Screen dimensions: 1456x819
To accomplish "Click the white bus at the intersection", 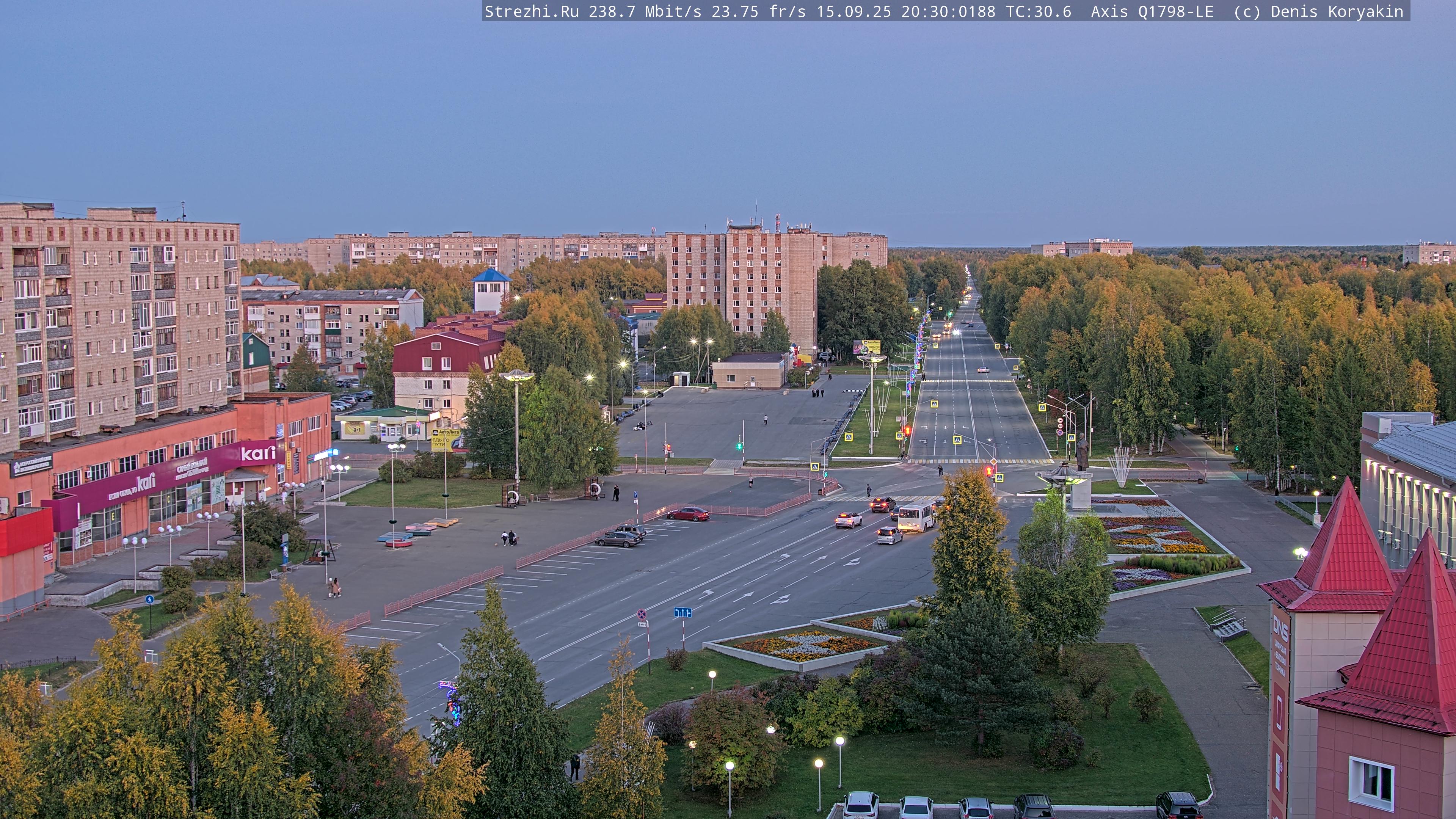I will click(916, 517).
